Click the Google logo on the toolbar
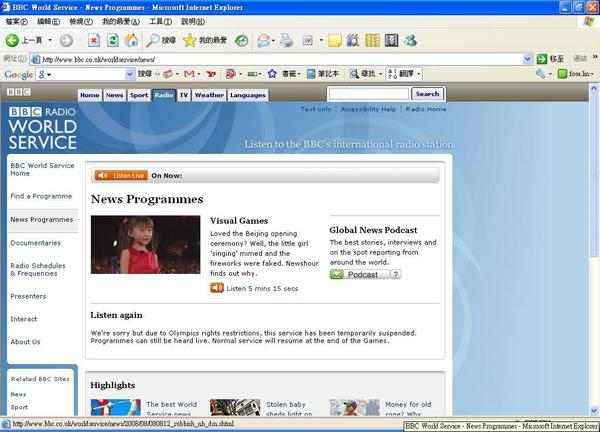The width and height of the screenshot is (600, 432). [18, 74]
